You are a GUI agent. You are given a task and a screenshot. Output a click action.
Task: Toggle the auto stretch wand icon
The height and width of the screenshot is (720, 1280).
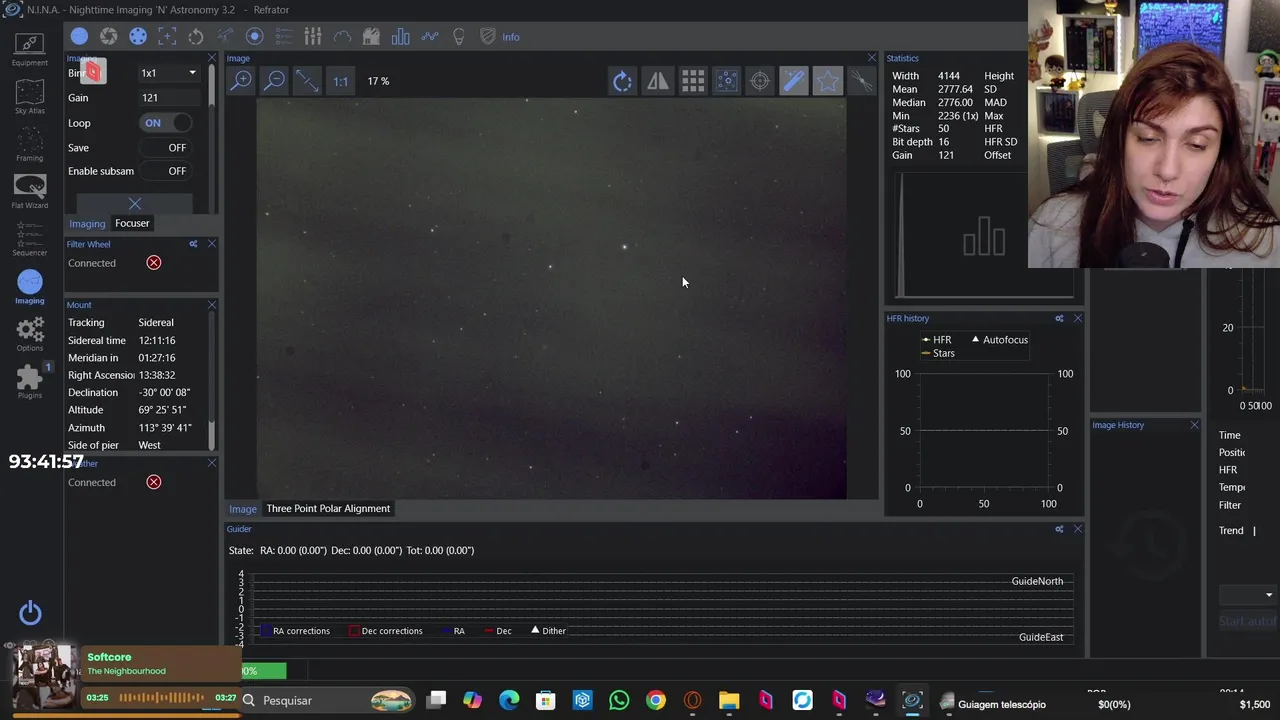(x=794, y=81)
